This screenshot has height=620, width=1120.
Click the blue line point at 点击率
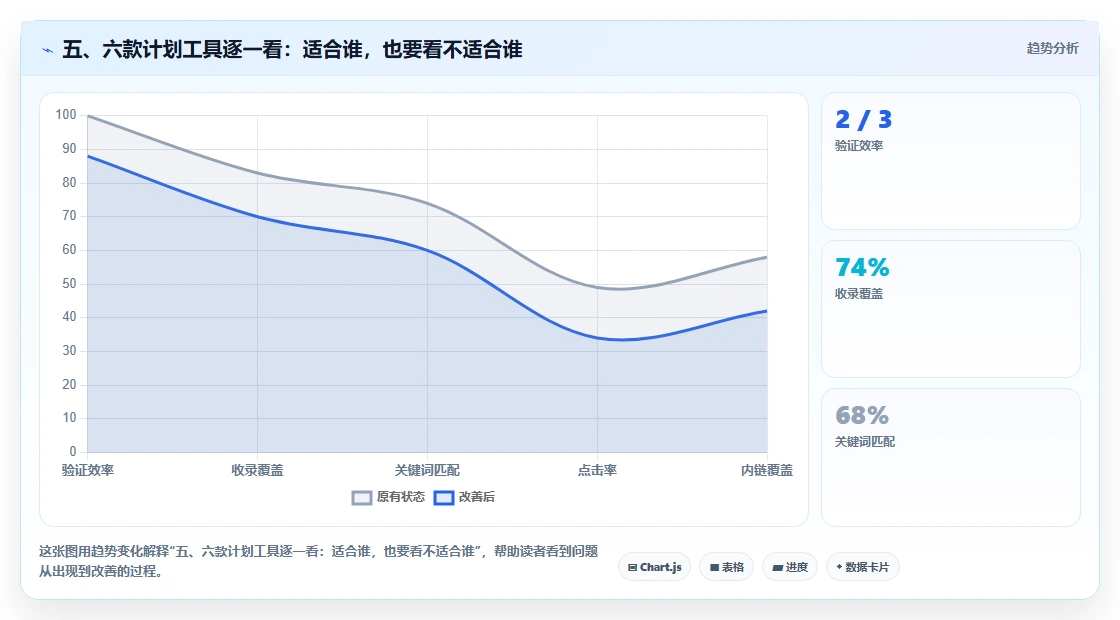click(x=597, y=337)
